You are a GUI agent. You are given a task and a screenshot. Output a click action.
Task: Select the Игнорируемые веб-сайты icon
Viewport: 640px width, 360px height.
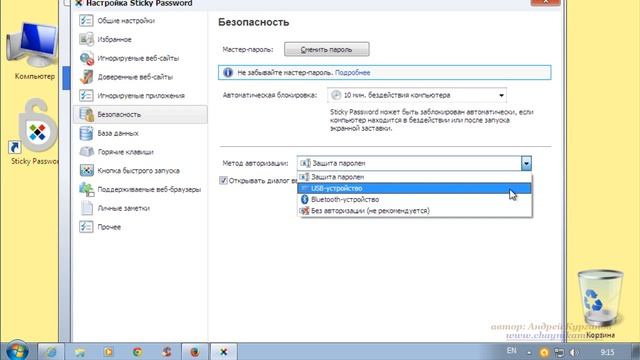coord(86,58)
